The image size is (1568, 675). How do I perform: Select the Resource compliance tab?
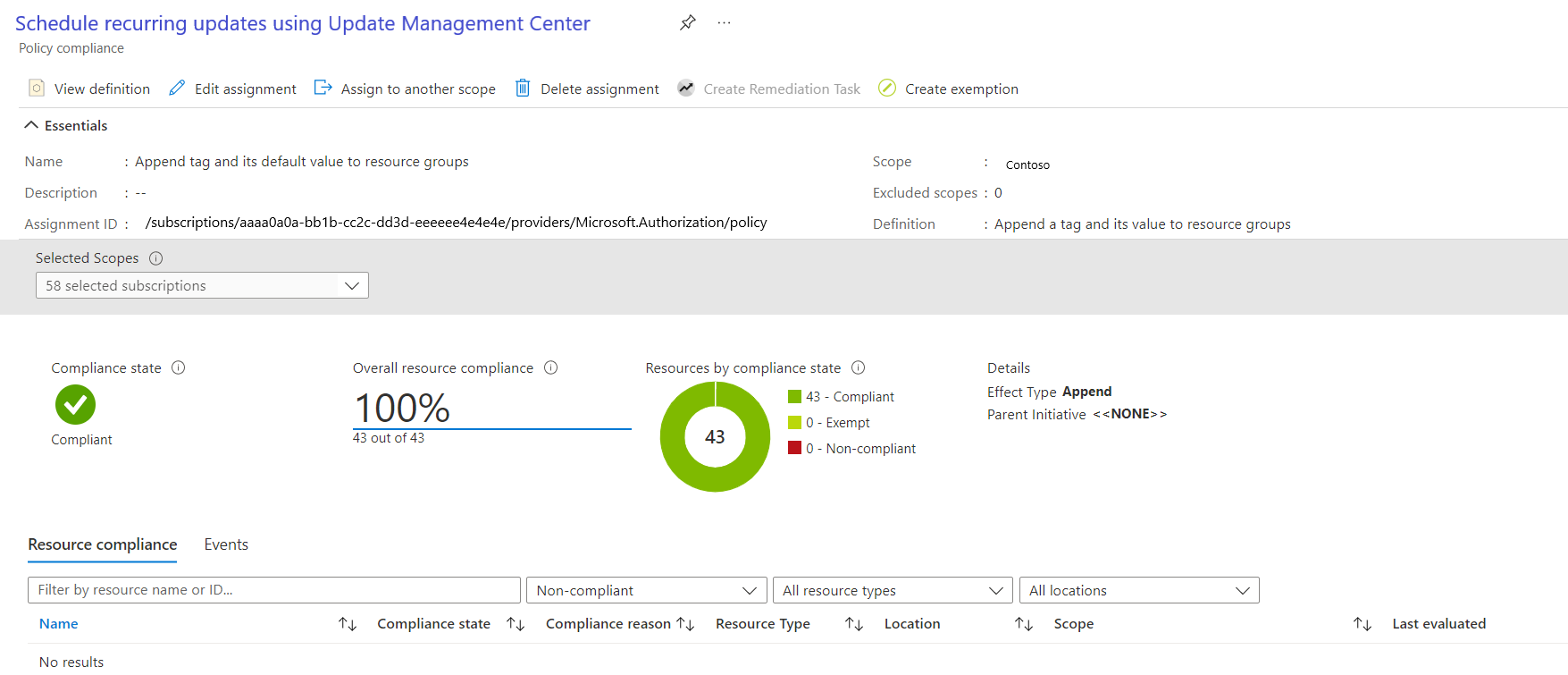point(102,544)
